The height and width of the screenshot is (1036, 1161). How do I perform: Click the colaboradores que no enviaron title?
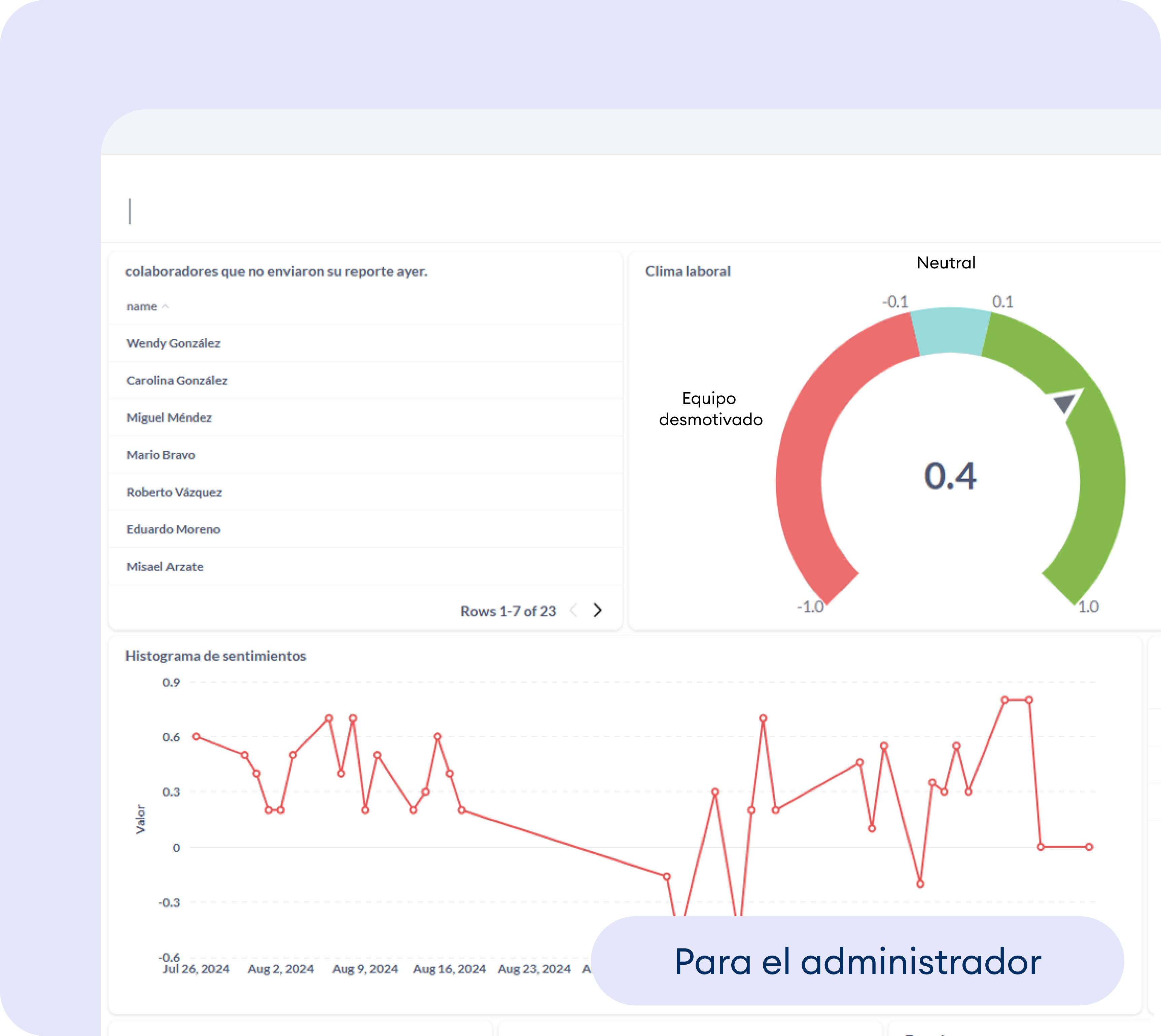click(276, 271)
